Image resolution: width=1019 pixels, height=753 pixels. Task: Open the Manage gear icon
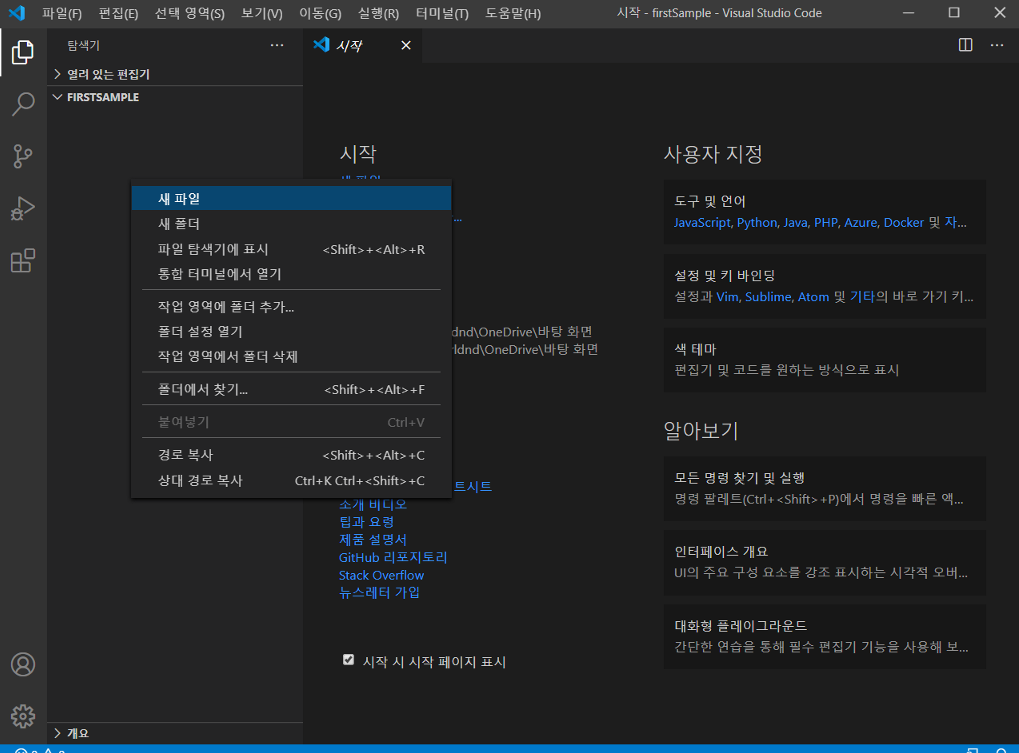click(23, 716)
